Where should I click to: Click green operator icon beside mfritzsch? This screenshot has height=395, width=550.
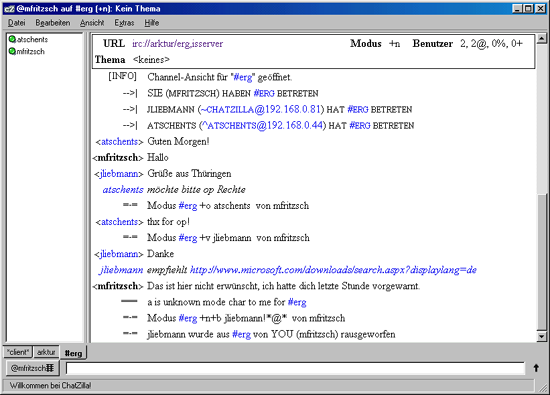pyautogui.click(x=12, y=51)
